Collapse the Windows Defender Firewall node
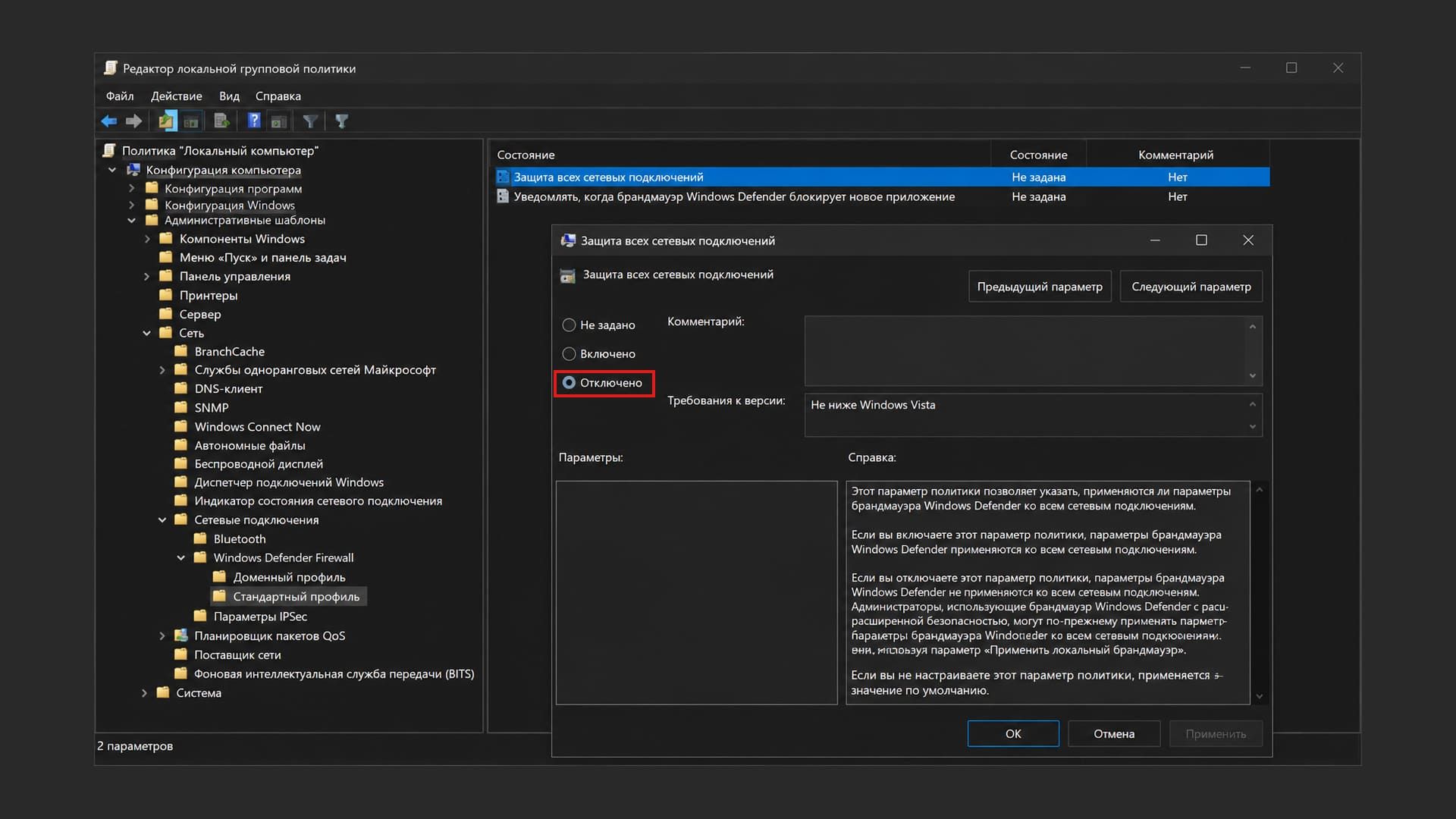This screenshot has width=1456, height=819. click(x=181, y=558)
